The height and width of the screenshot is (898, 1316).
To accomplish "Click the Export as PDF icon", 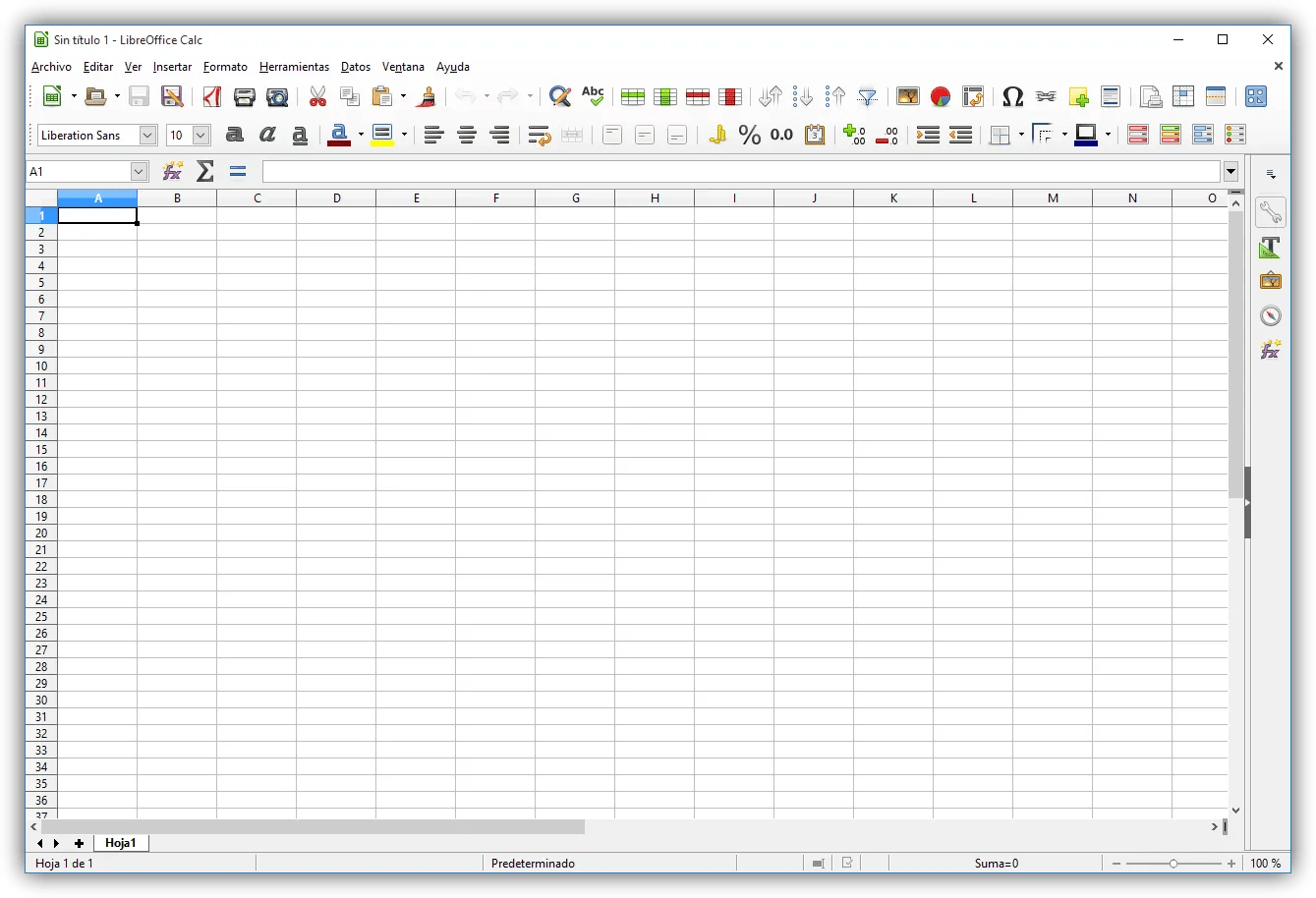I will [211, 96].
